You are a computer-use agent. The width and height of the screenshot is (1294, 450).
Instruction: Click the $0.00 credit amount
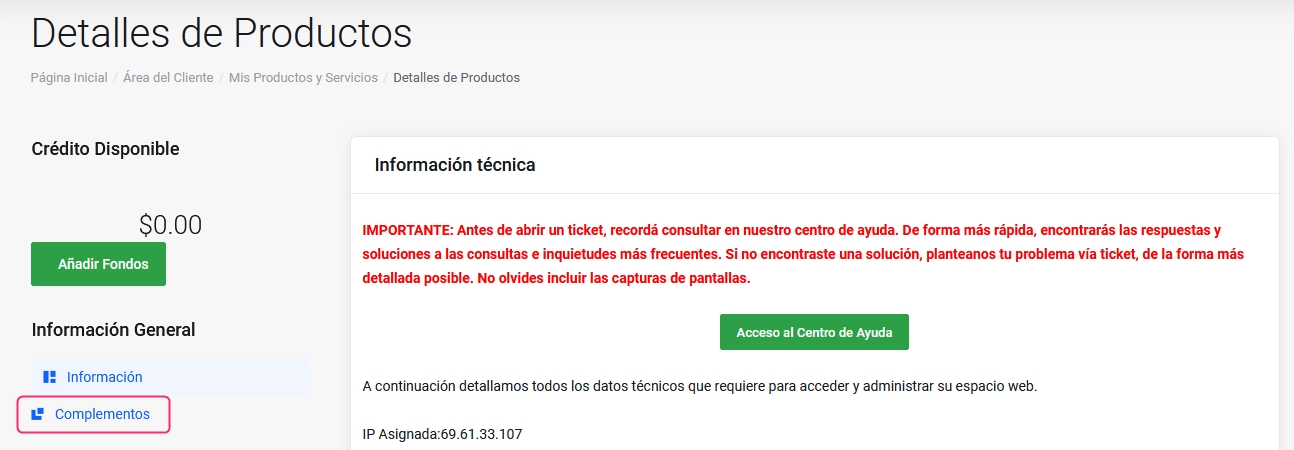[170, 224]
